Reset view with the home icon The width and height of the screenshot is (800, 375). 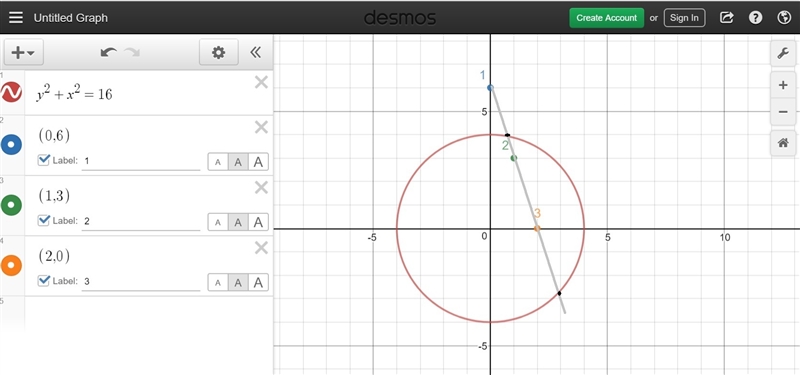783,143
